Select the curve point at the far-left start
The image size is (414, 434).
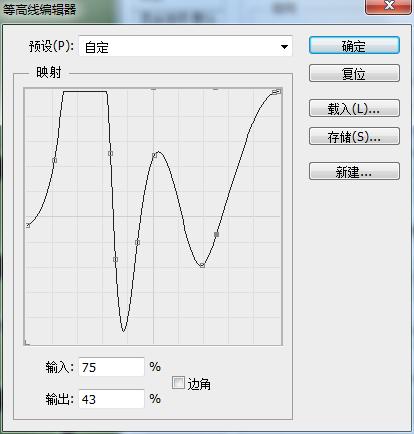(x=28, y=226)
